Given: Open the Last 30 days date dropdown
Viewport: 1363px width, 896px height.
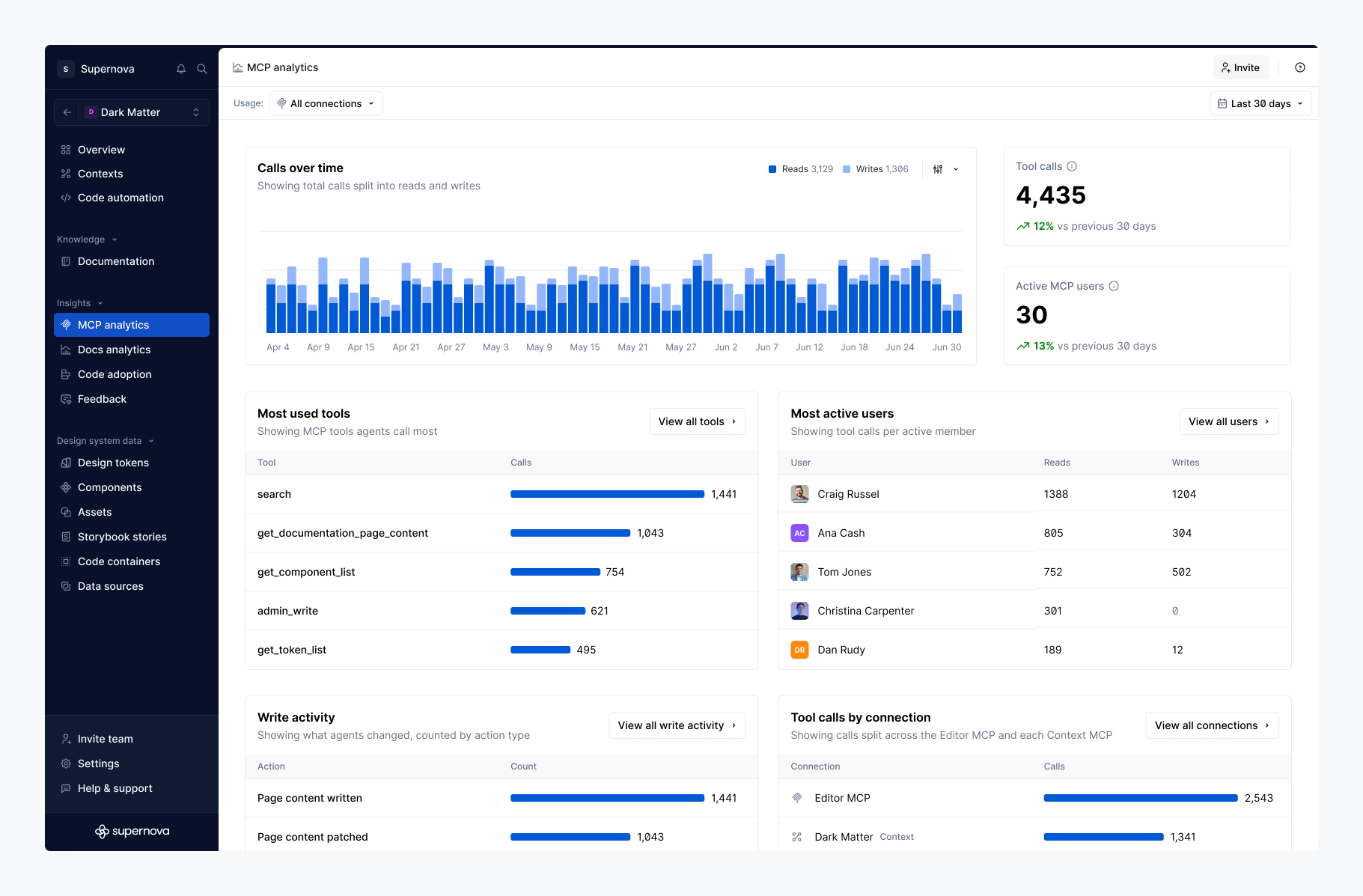Looking at the screenshot, I should click(1260, 103).
